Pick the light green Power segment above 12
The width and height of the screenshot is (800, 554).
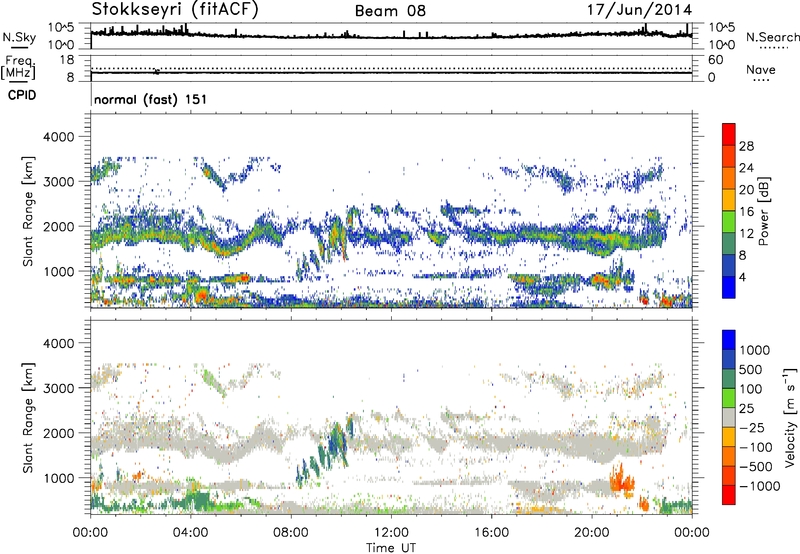tap(729, 222)
